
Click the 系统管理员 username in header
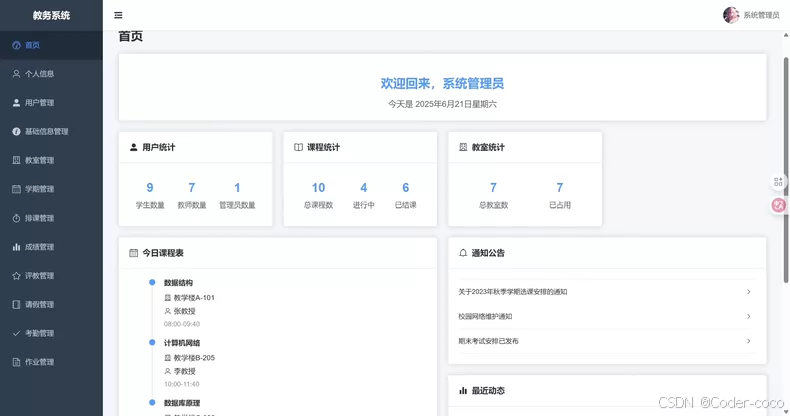tap(761, 15)
